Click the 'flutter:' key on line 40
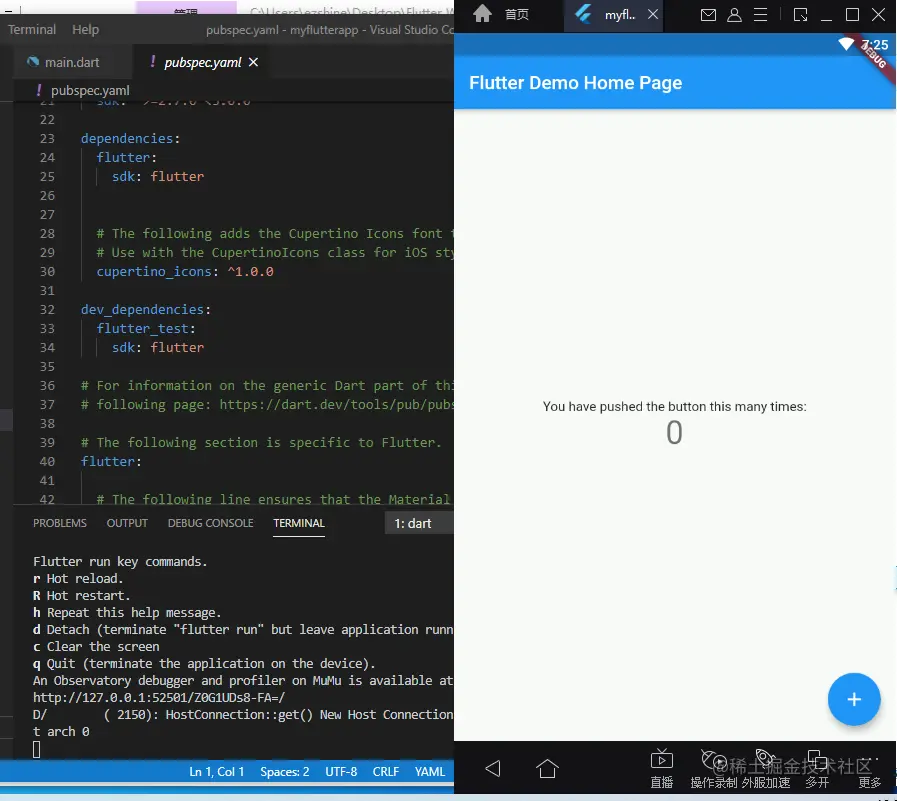 click(x=111, y=461)
